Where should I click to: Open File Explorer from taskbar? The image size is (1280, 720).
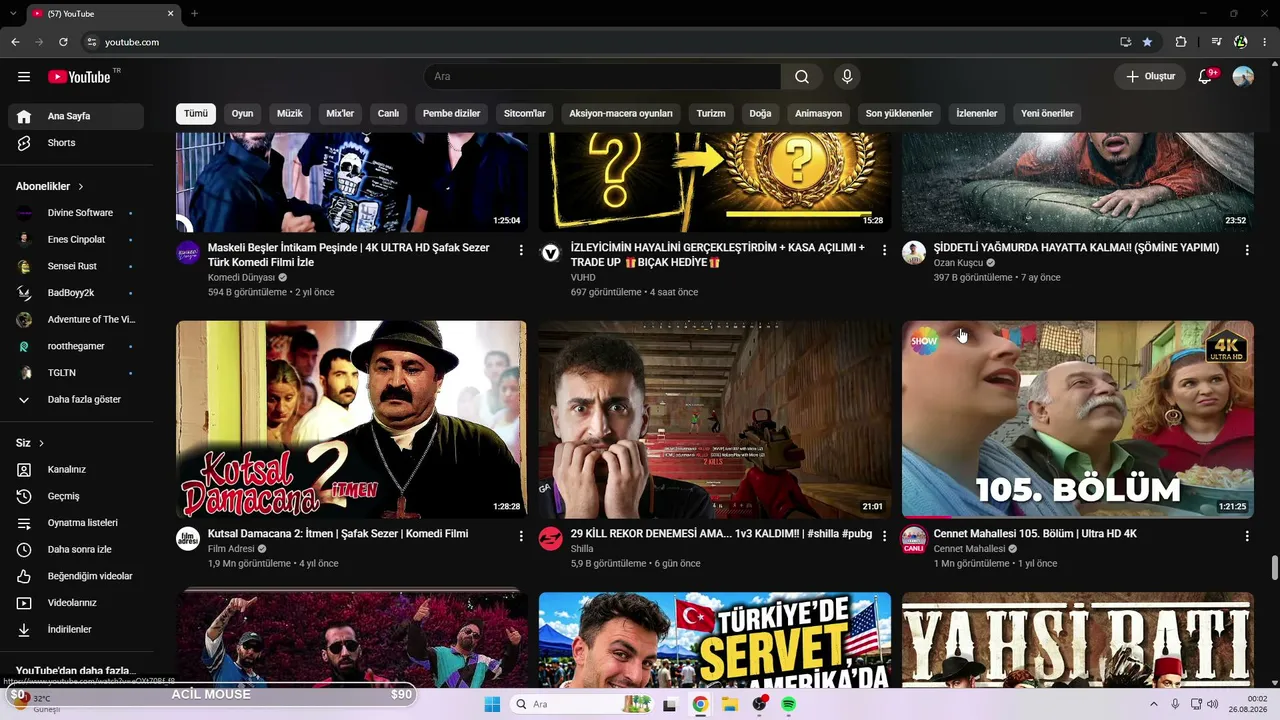730,704
